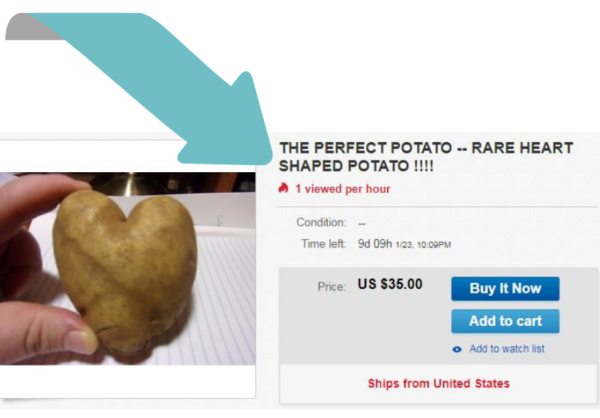The width and height of the screenshot is (600, 418).
Task: Open the heart shaped potato photo
Action: 128,268
